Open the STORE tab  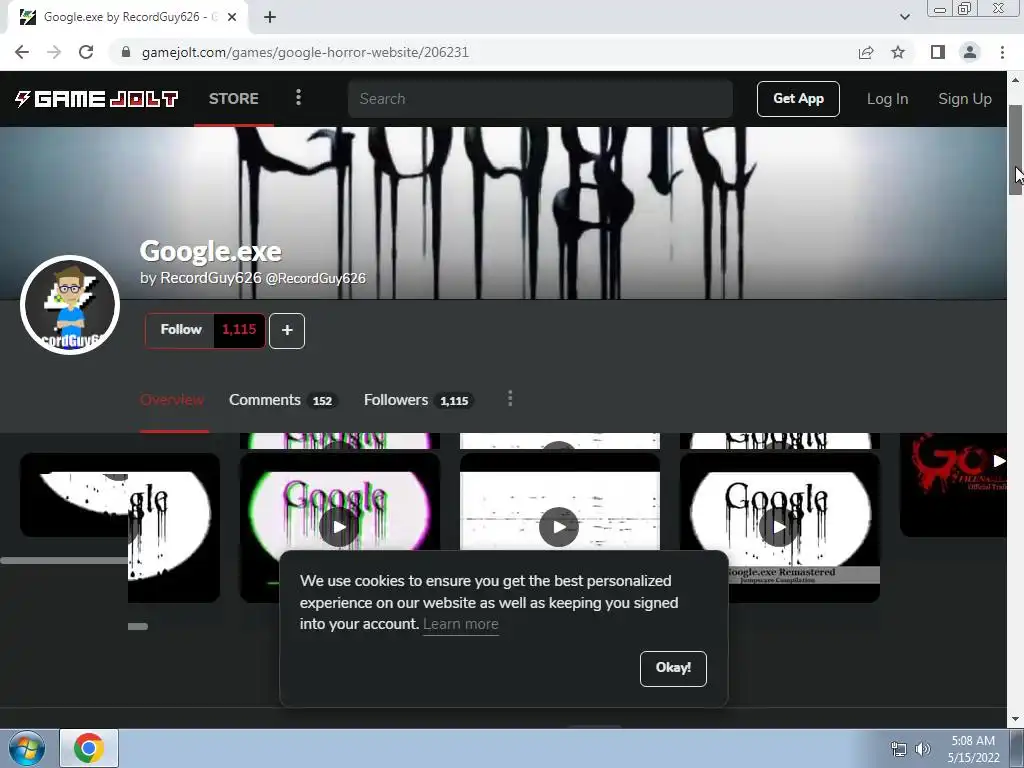234,99
